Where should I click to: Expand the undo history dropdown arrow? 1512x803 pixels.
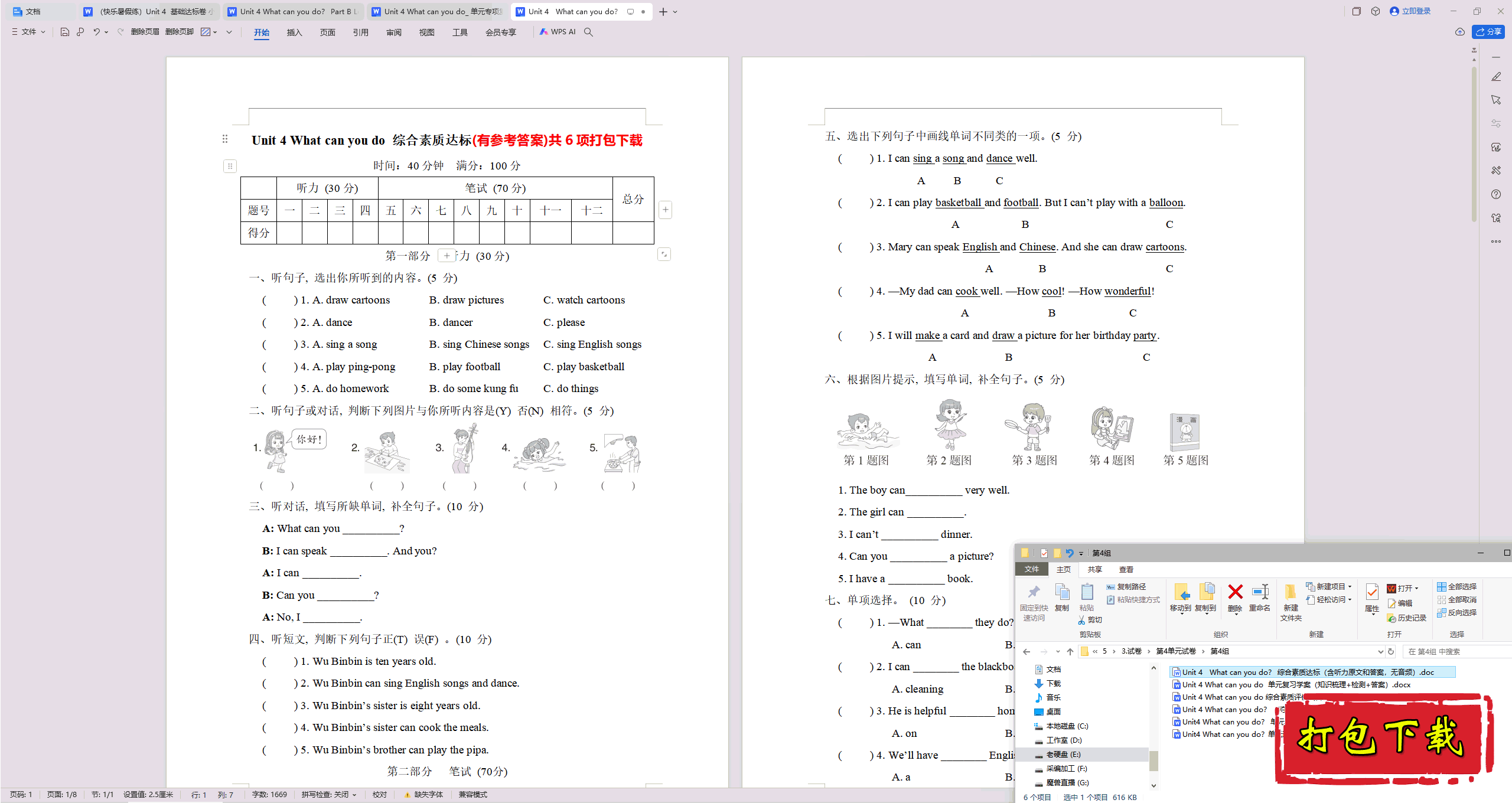(106, 32)
